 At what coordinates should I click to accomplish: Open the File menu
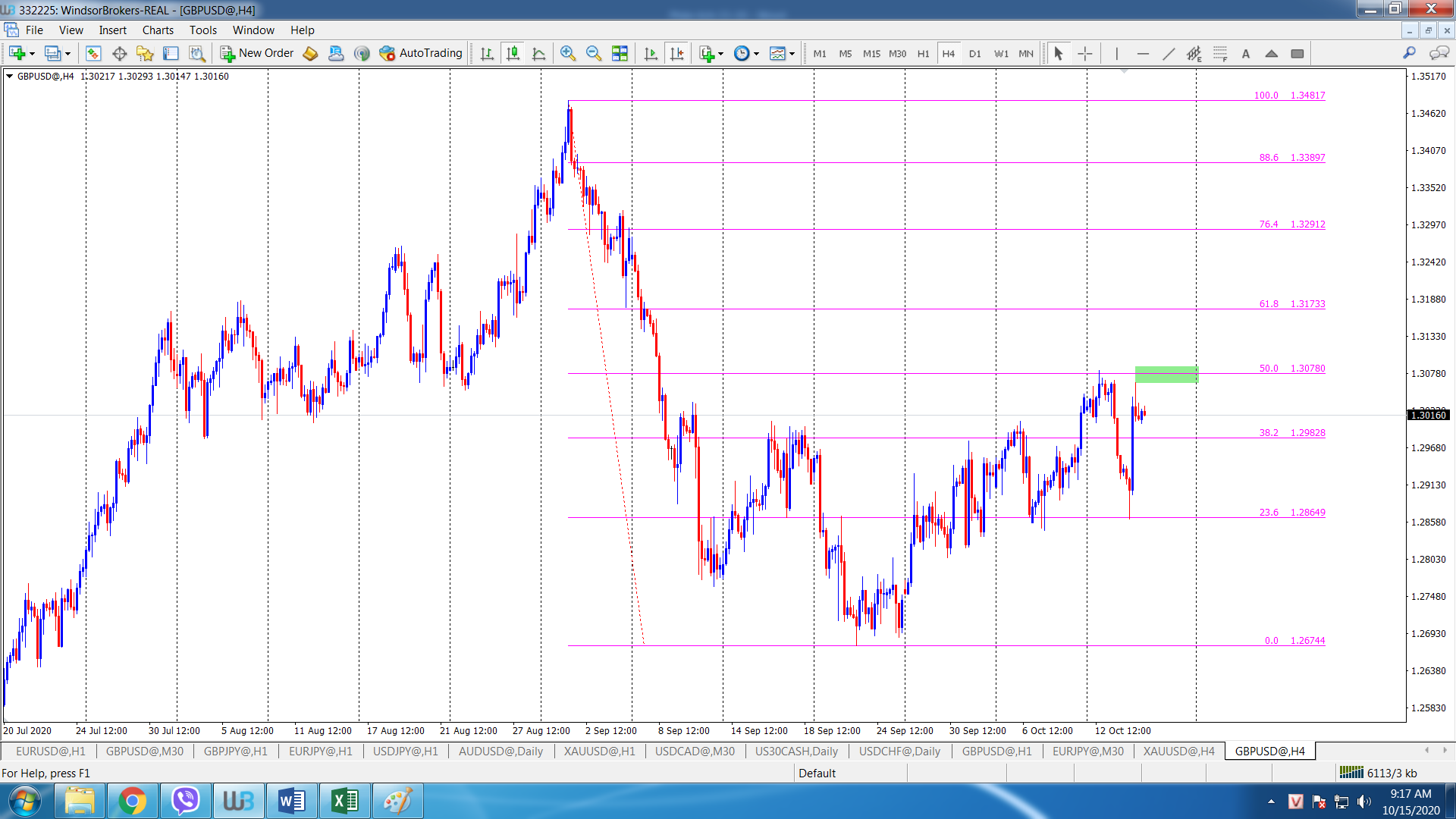34,30
